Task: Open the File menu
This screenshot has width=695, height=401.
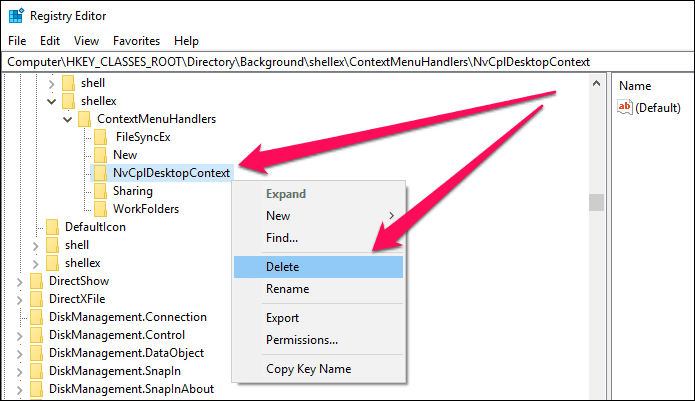Action: pyautogui.click(x=17, y=41)
